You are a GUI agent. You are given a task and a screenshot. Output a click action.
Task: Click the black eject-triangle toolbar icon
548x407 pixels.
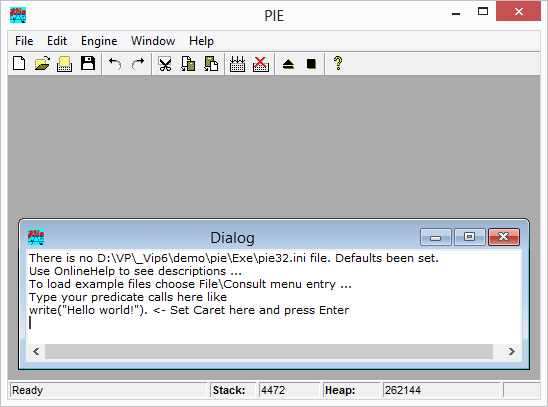click(x=288, y=64)
